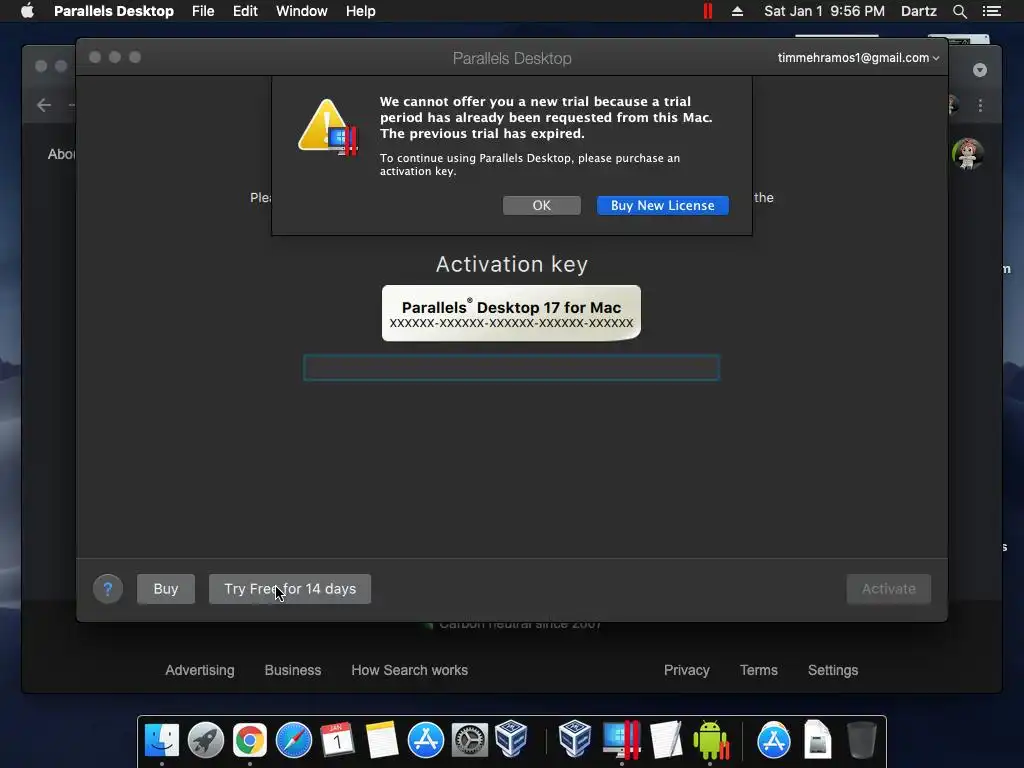The width and height of the screenshot is (1024, 768).
Task: Click the eject icon in menu bar
Action: click(737, 11)
